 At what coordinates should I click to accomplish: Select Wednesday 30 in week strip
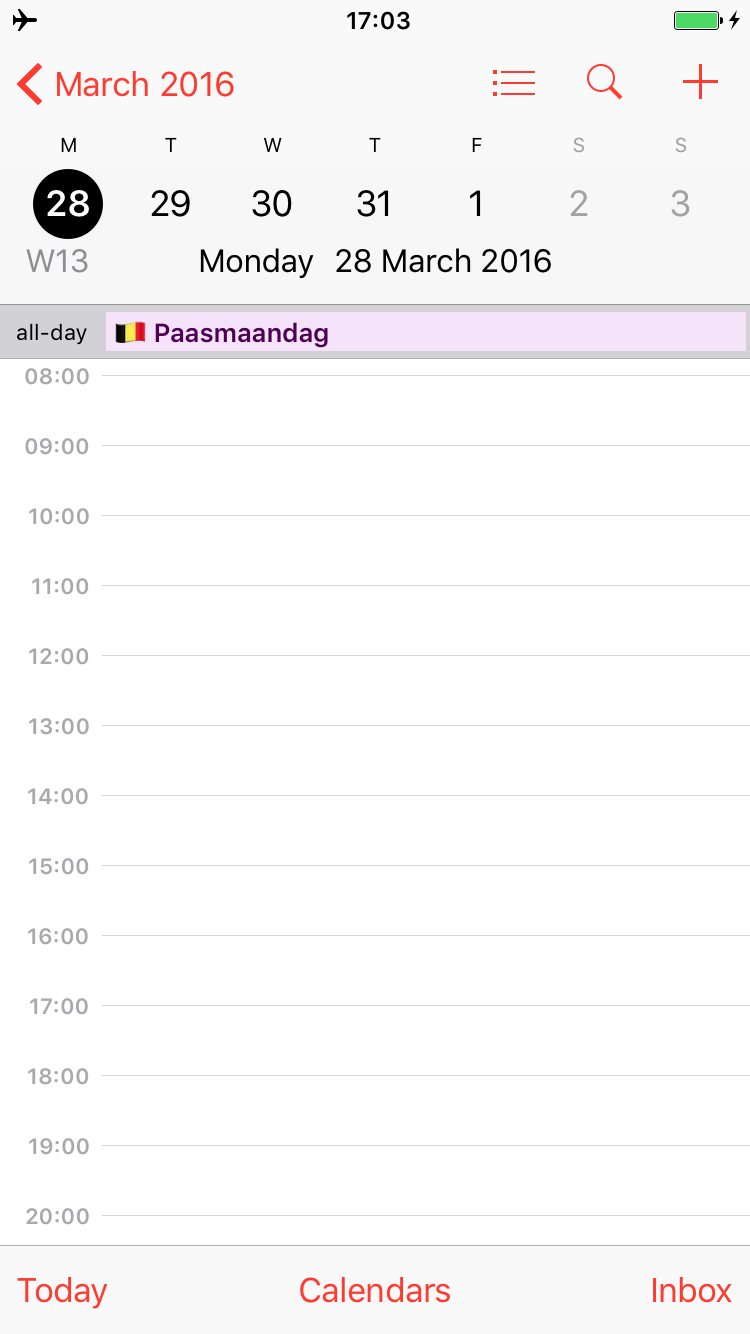272,204
